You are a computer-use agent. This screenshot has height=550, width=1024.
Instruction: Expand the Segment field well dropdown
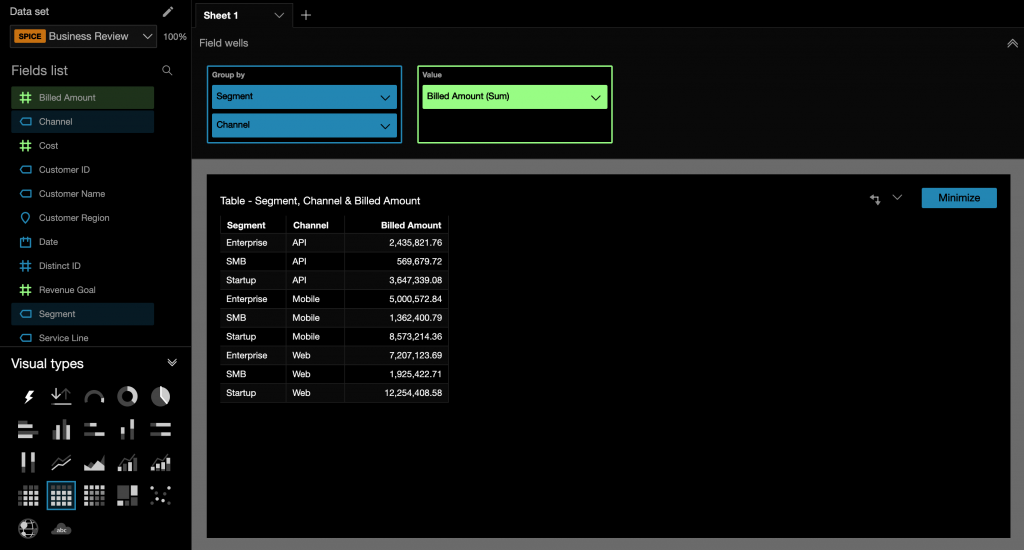pyautogui.click(x=385, y=97)
